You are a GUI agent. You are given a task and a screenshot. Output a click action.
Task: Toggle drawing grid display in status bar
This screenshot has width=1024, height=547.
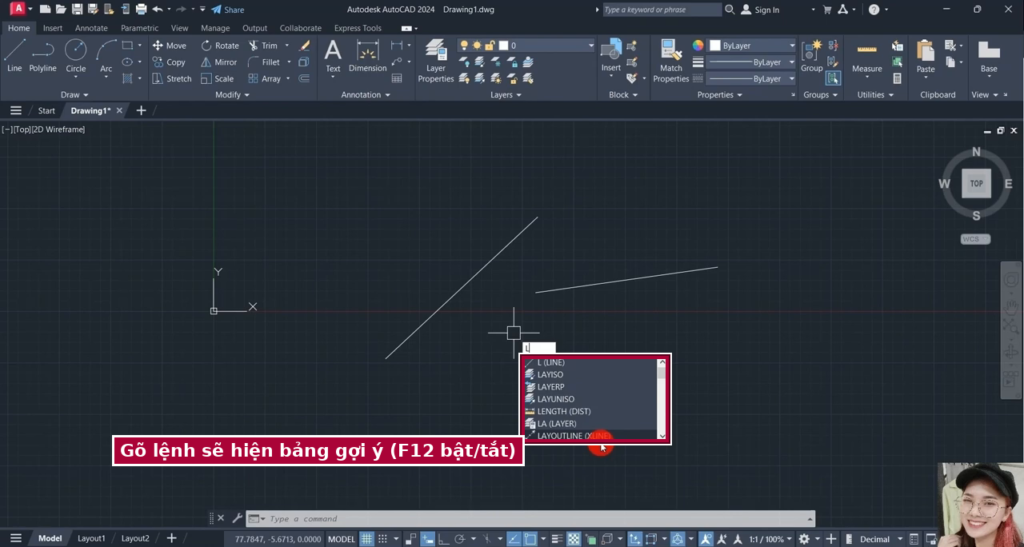coord(367,539)
